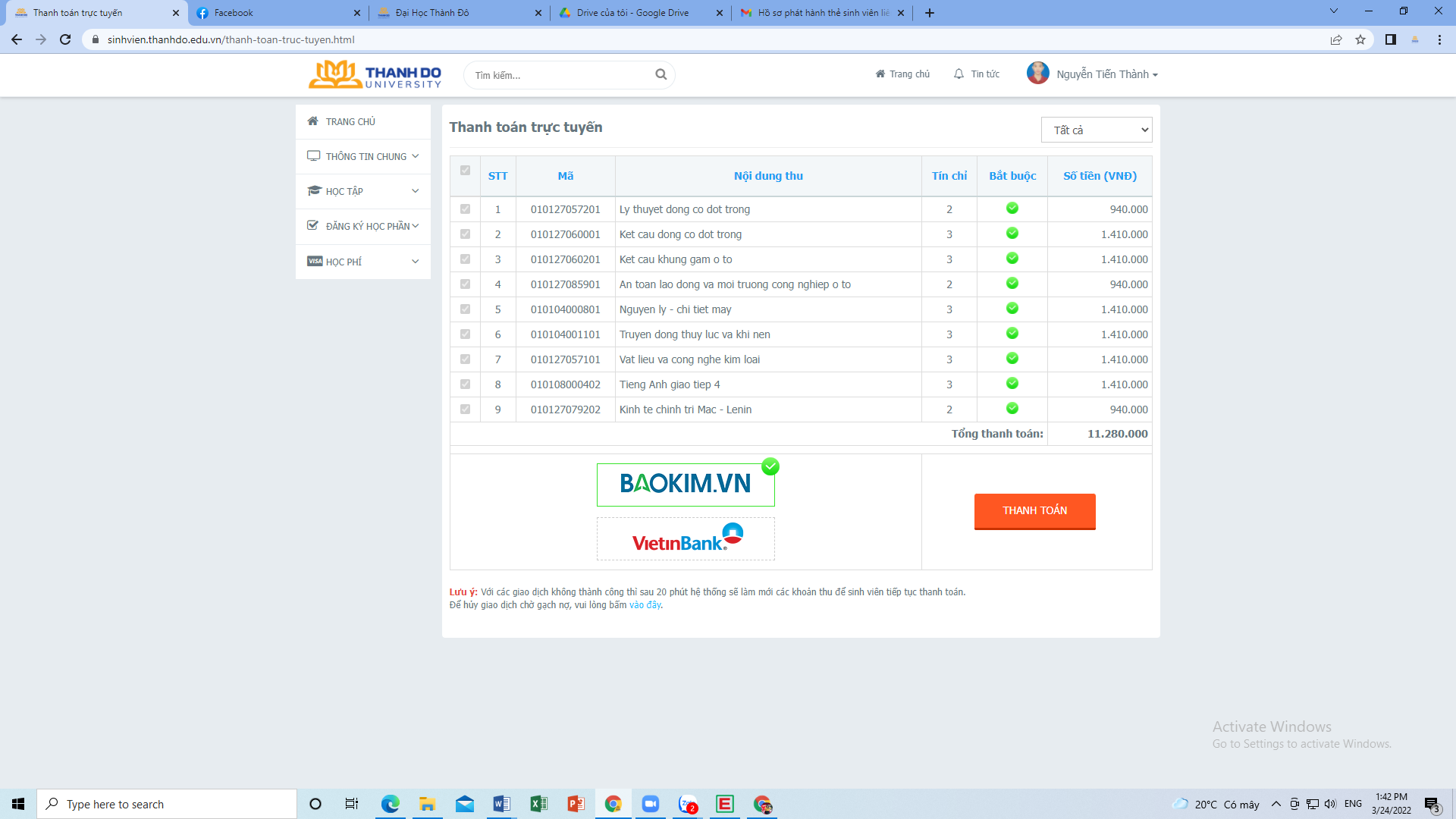
Task: Toggle the select-all header checkbox
Action: tap(465, 171)
